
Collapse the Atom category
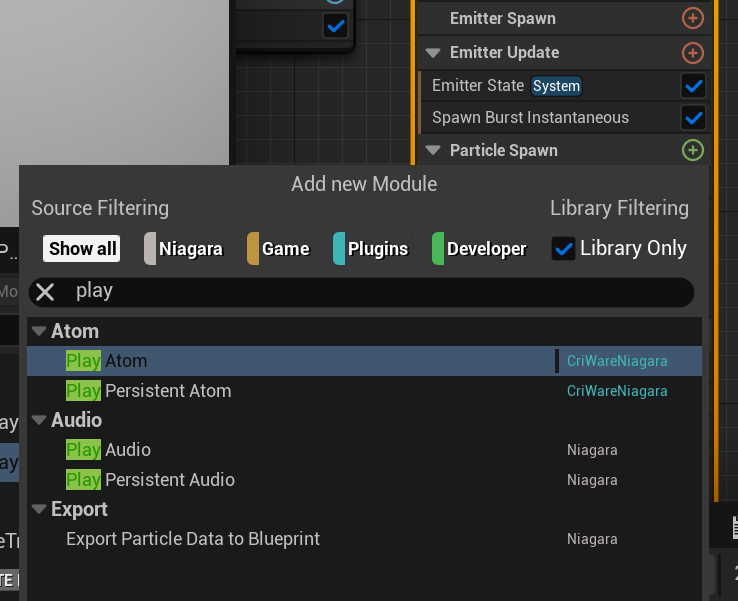pos(39,331)
